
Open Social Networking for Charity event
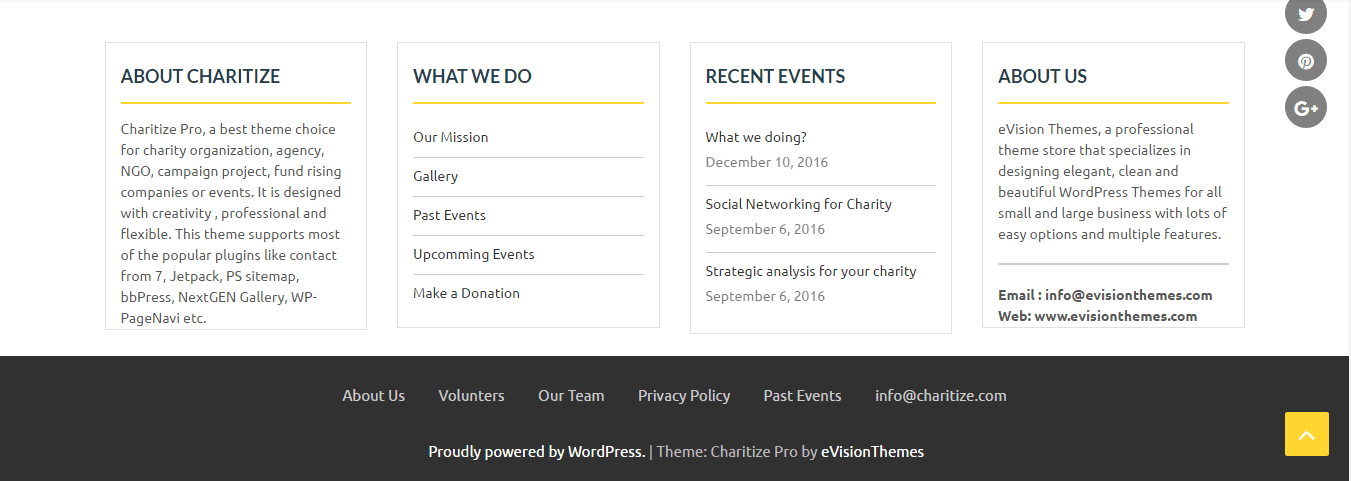(x=799, y=204)
